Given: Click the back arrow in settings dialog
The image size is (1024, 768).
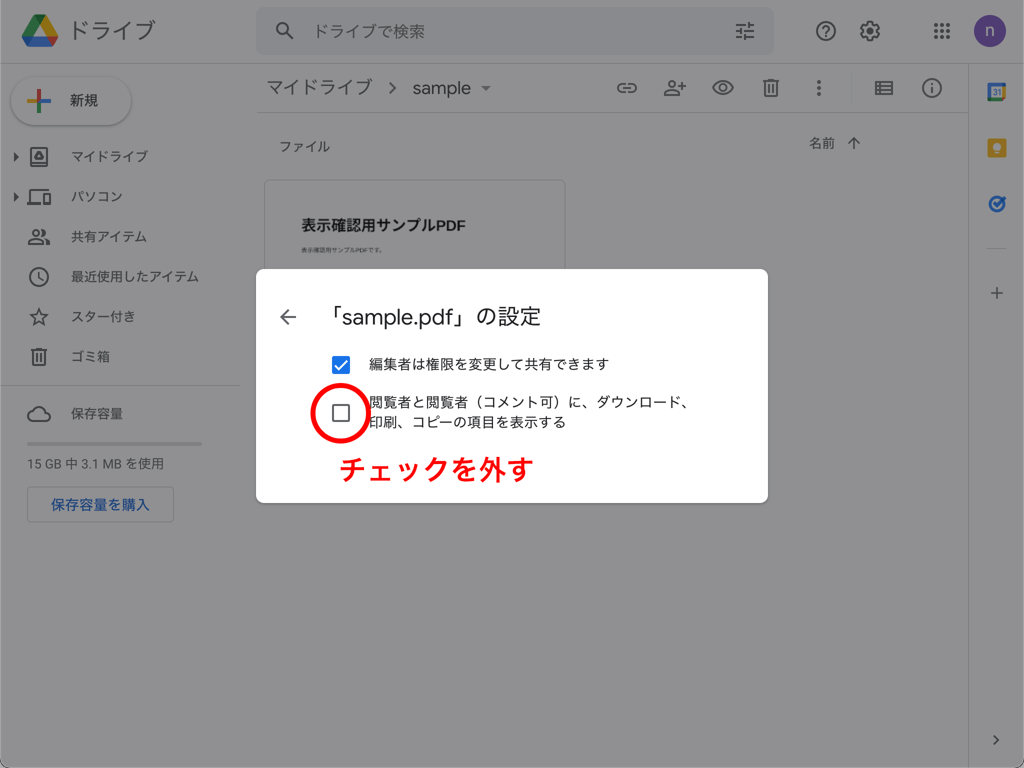Looking at the screenshot, I should pyautogui.click(x=288, y=317).
